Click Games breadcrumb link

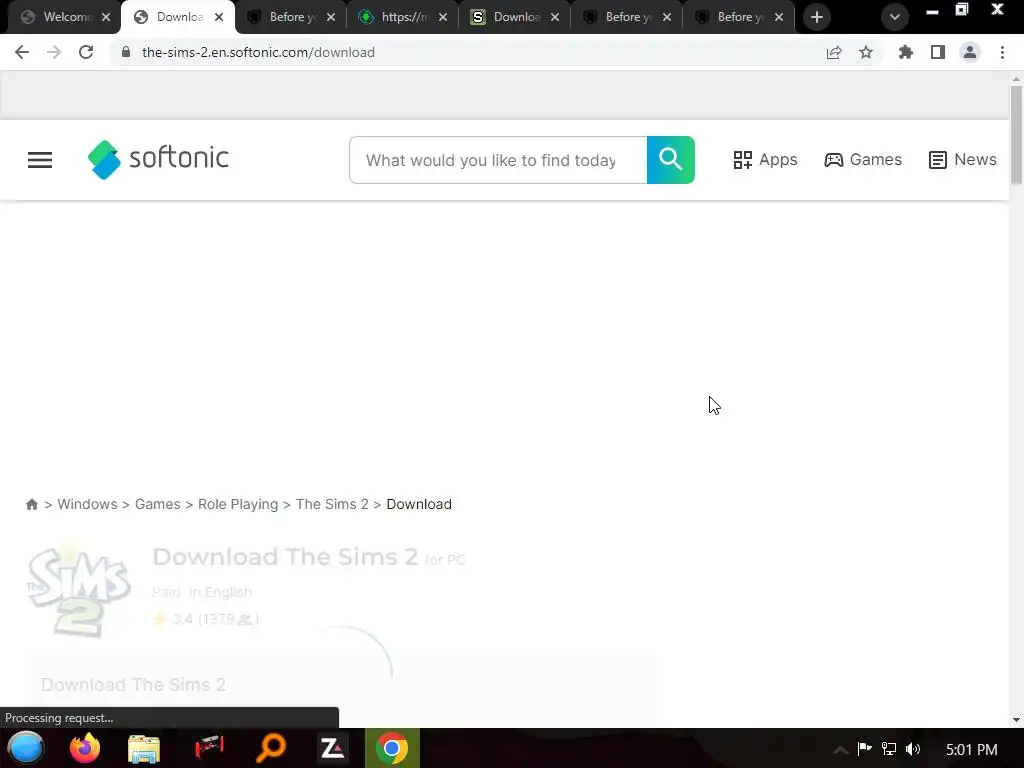tap(157, 504)
